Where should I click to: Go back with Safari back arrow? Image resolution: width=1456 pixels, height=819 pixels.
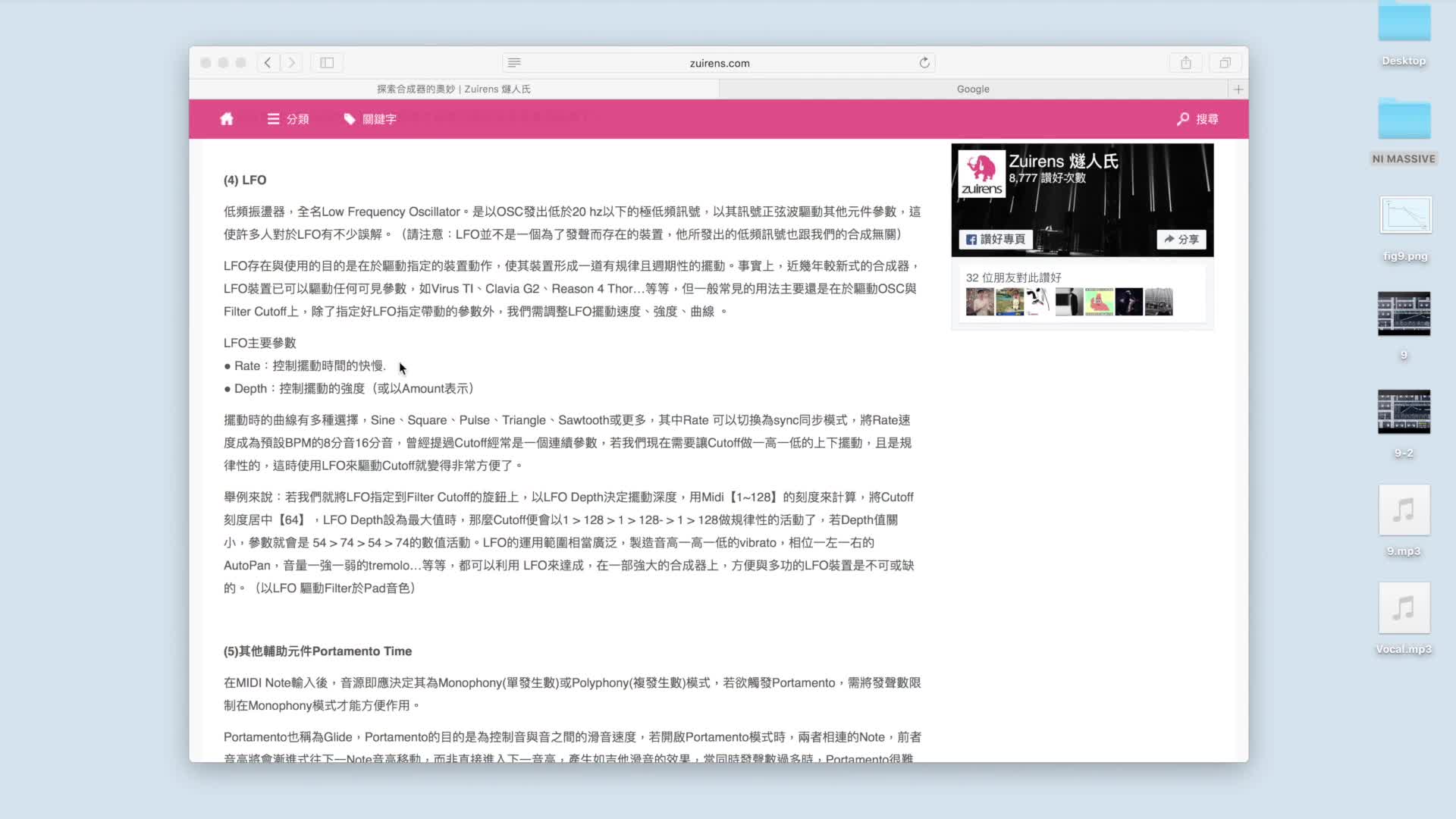pyautogui.click(x=268, y=63)
